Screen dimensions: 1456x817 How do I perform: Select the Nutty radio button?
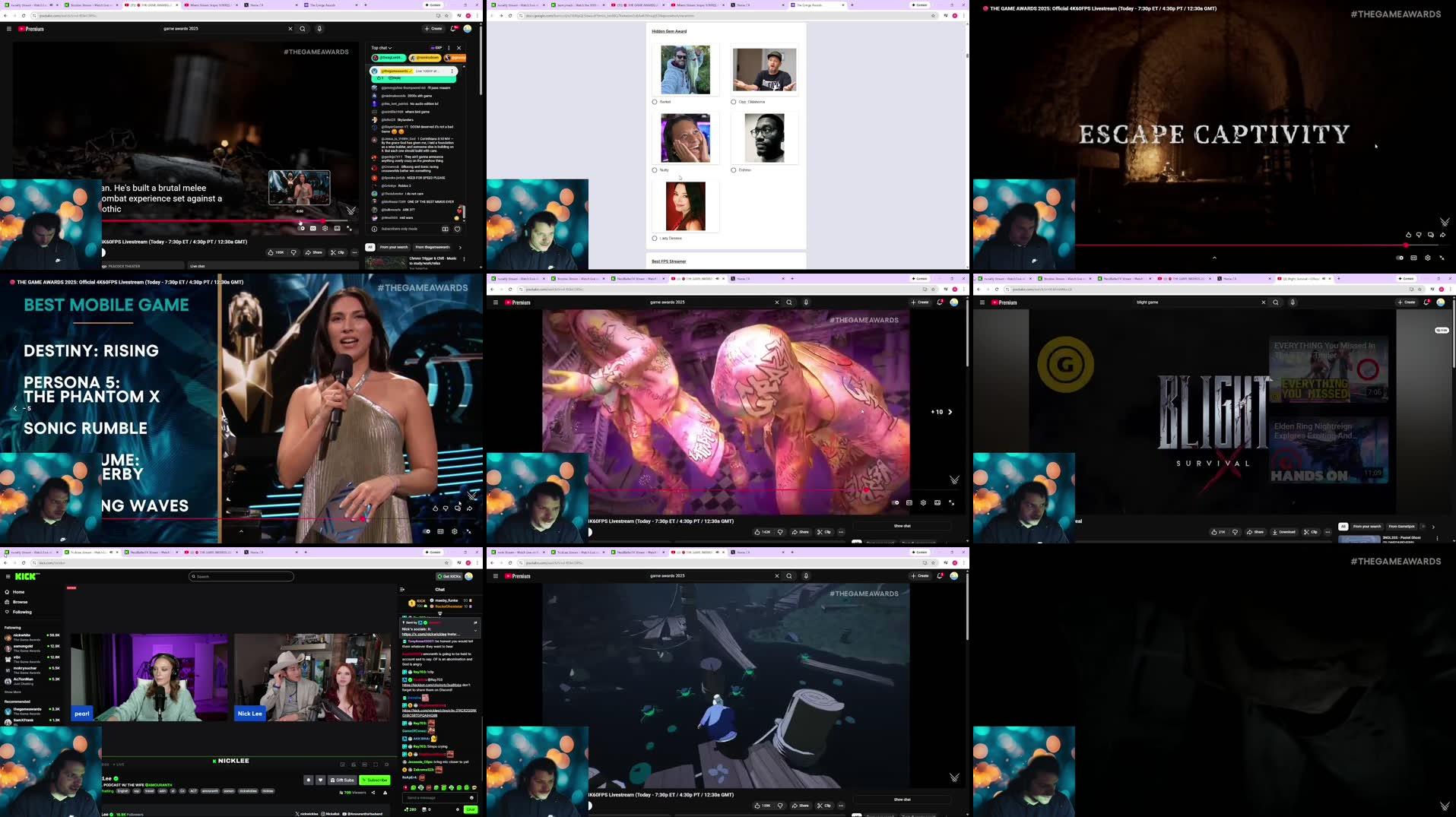[655, 170]
